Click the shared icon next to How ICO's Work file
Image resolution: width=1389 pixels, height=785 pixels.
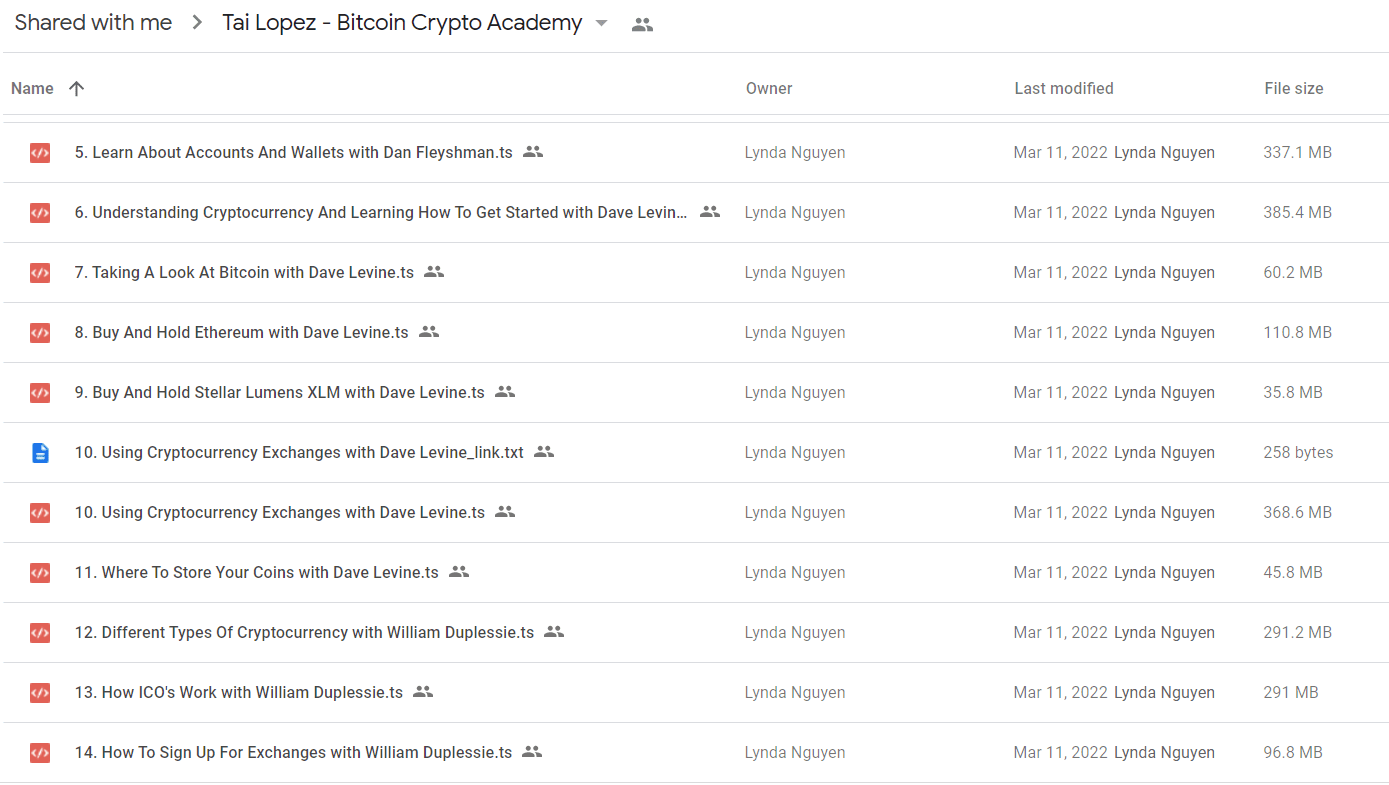pos(423,692)
